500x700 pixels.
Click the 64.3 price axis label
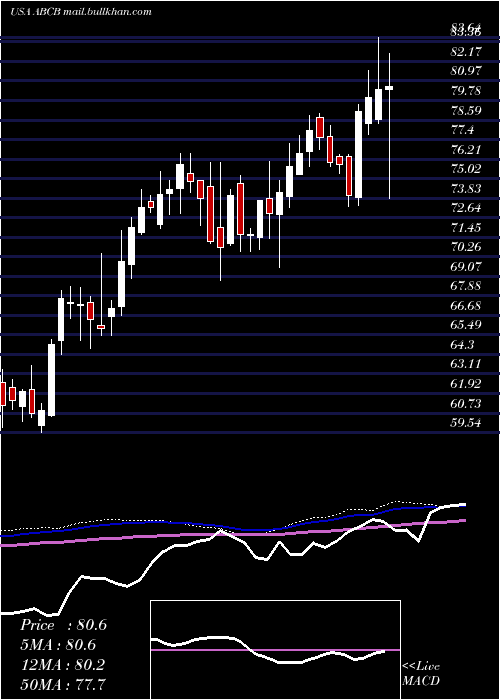[x=462, y=345]
